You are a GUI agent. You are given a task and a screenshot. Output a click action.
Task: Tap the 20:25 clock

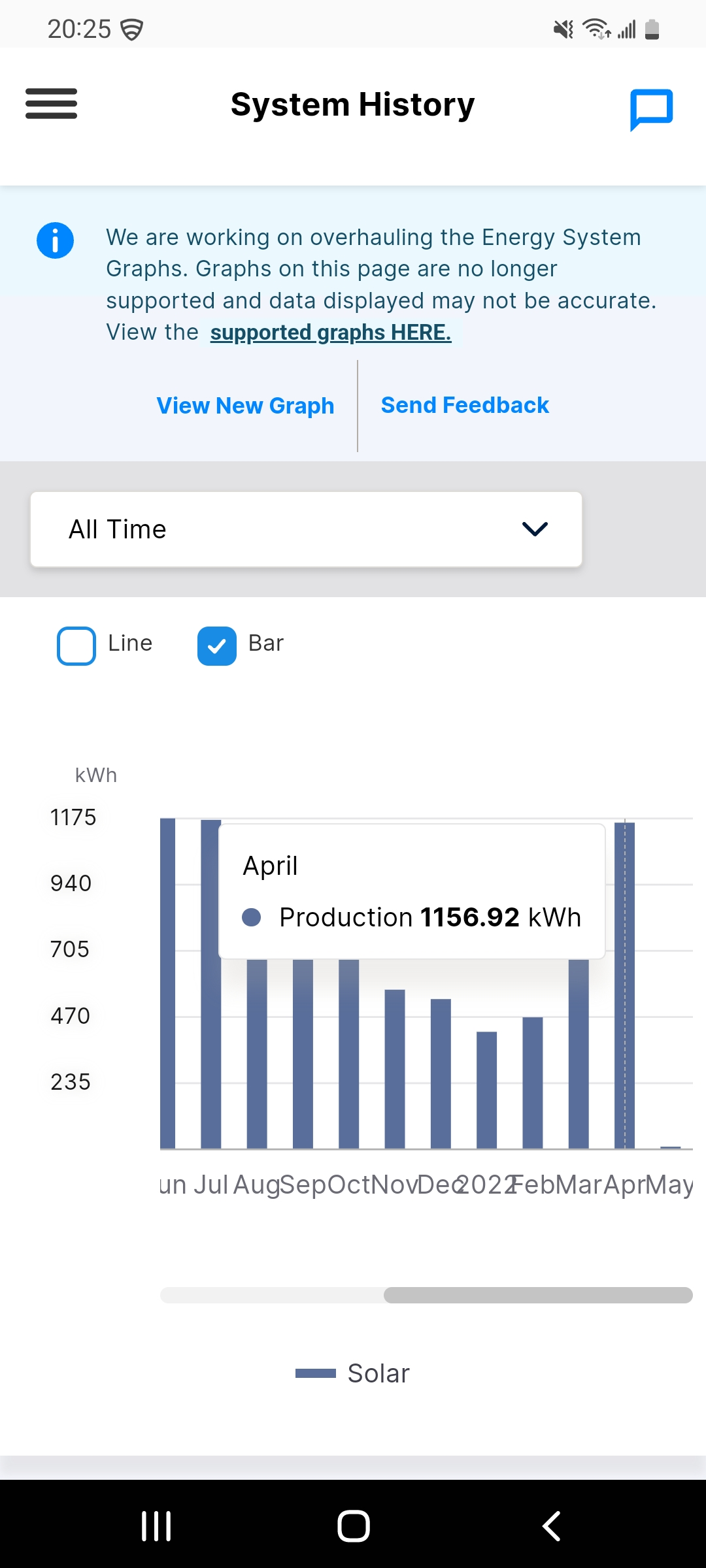click(79, 29)
